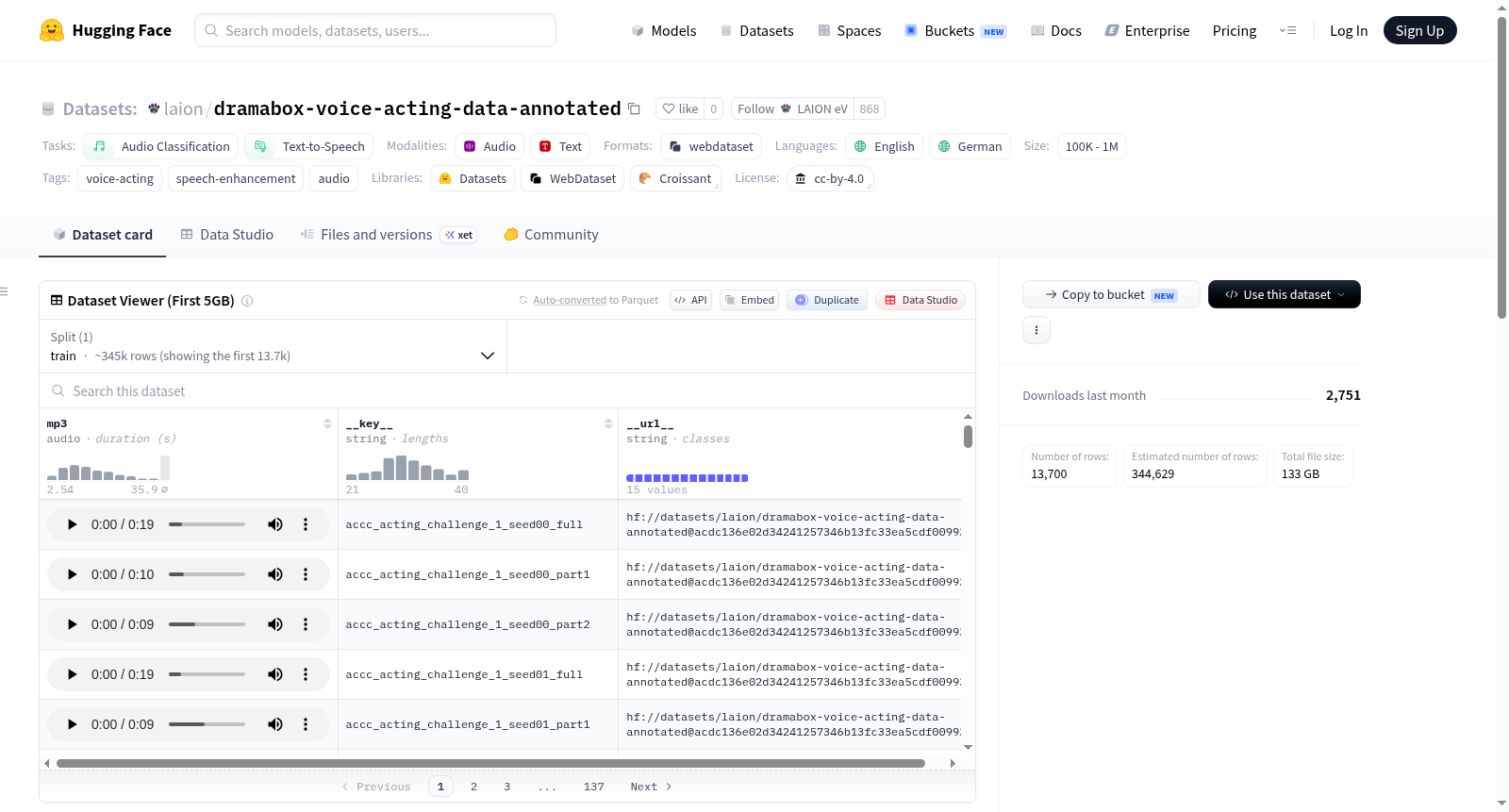Switch to the Data Studio tab
This screenshot has height=812, width=1509.
[x=227, y=234]
